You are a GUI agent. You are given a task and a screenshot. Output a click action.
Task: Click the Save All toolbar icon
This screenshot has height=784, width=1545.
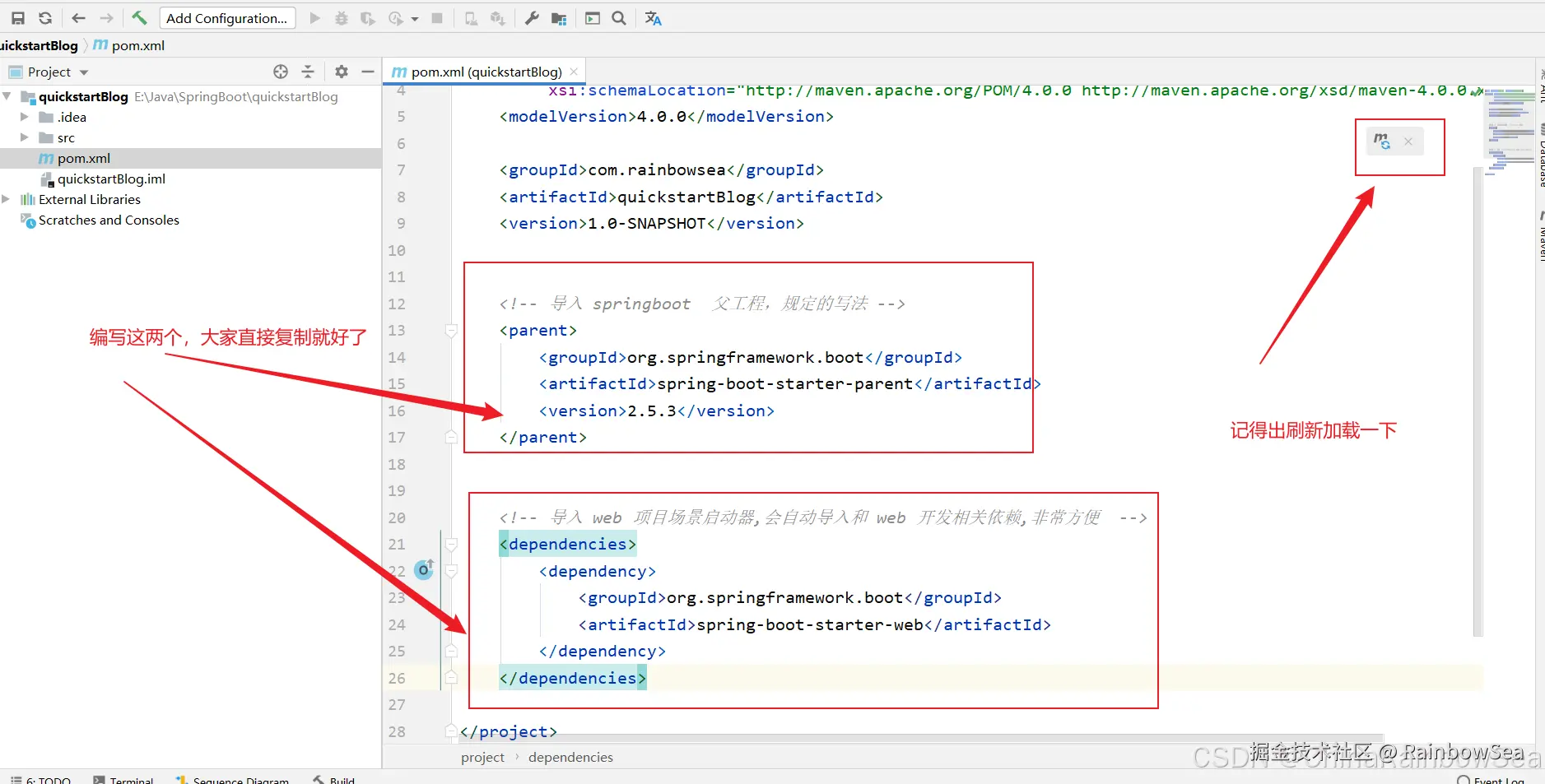[x=17, y=18]
